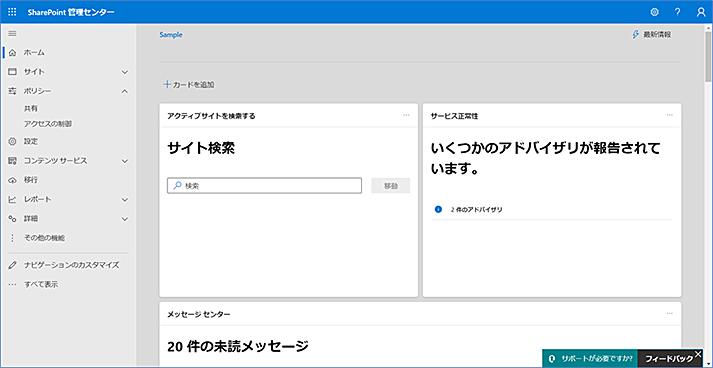Click the ホーム house icon
This screenshot has height=368, width=713.
click(12, 53)
